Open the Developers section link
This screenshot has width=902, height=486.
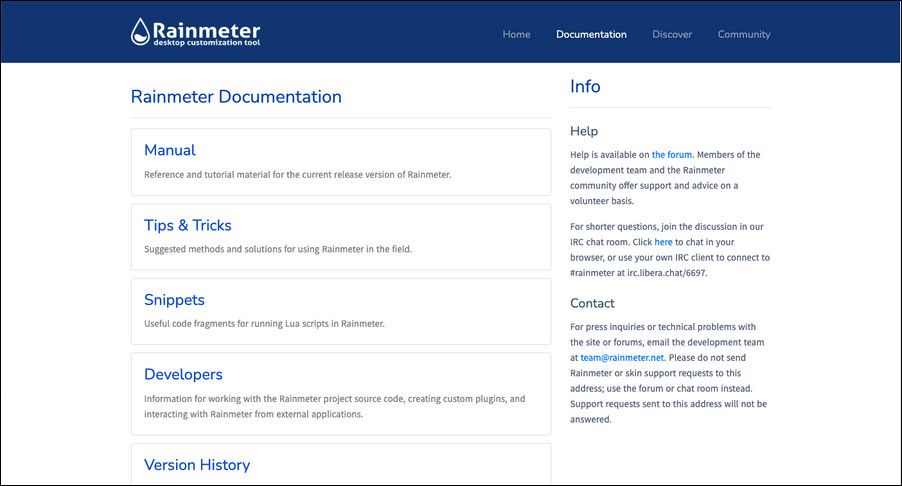pos(183,374)
